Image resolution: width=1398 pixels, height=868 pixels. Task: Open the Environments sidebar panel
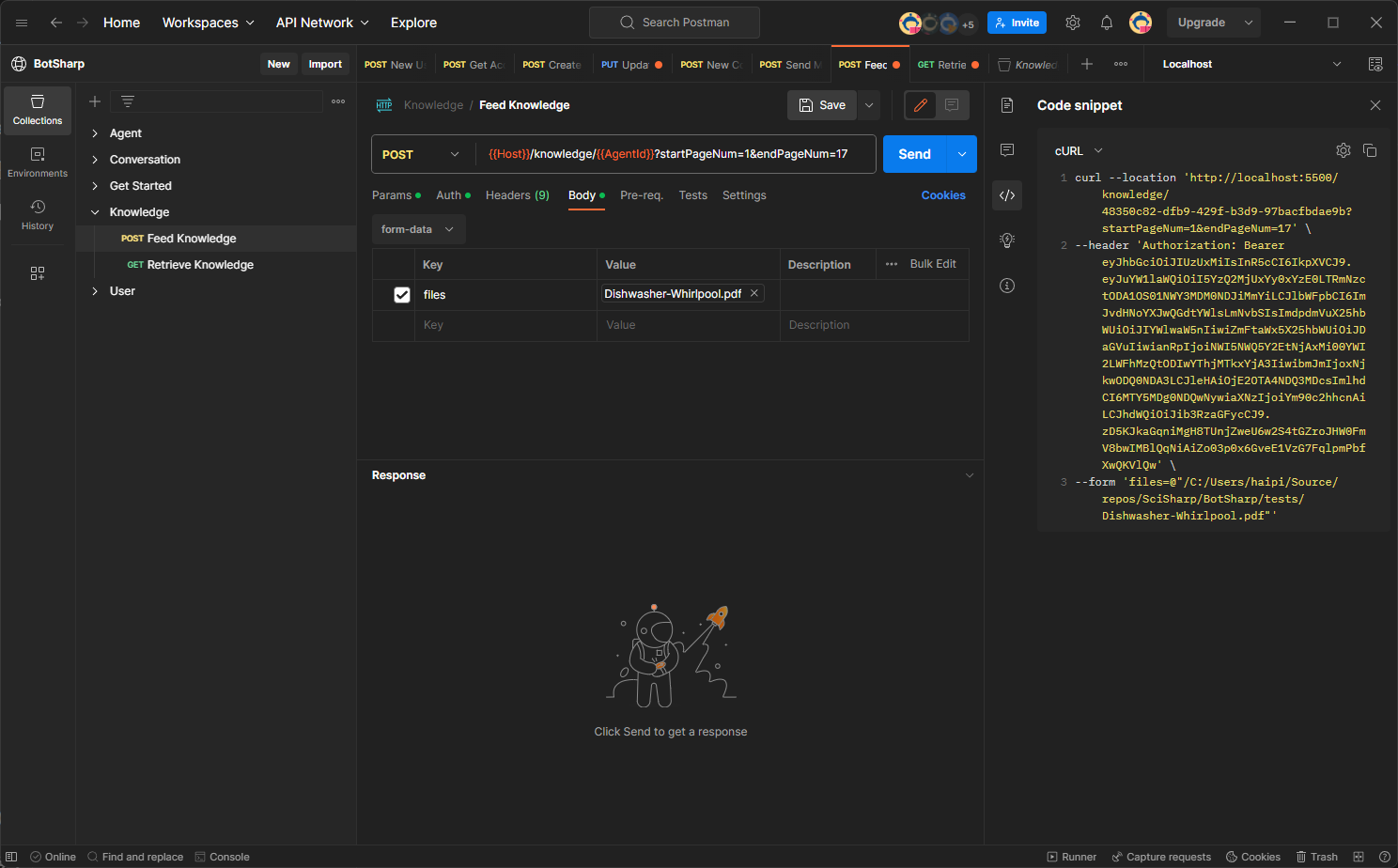38,163
